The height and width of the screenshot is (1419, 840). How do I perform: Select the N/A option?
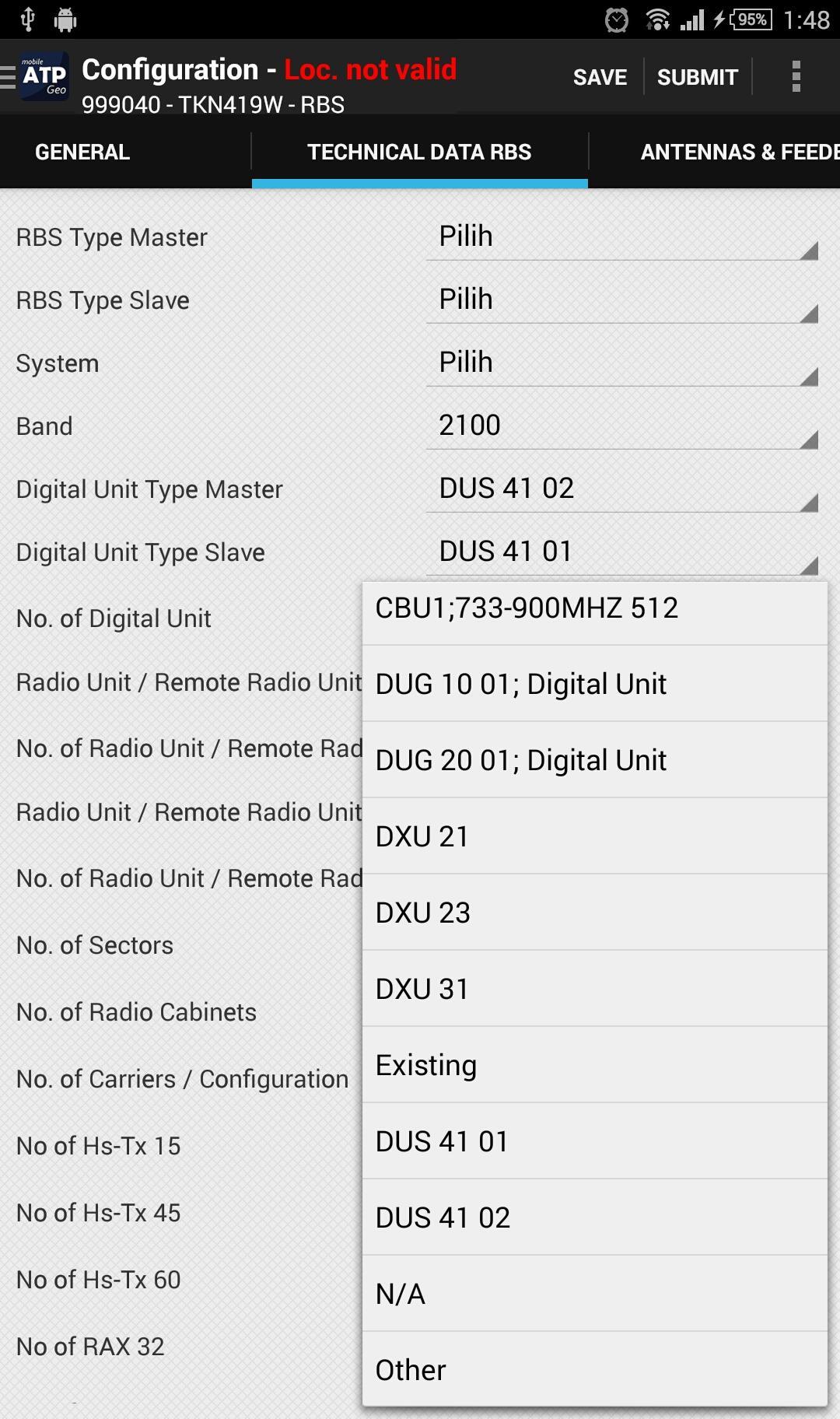coord(595,1294)
